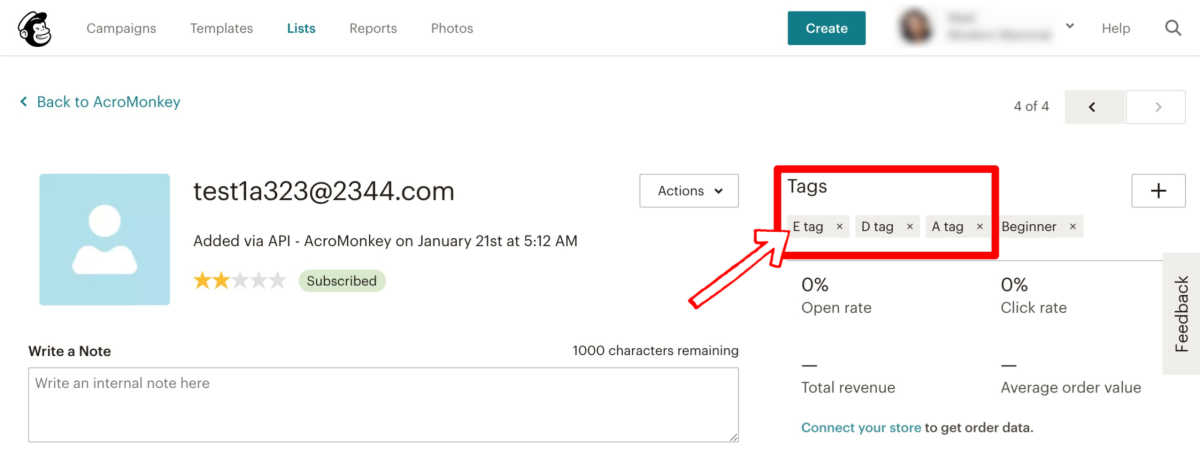Add a new tag with plus button

pyautogui.click(x=1158, y=191)
